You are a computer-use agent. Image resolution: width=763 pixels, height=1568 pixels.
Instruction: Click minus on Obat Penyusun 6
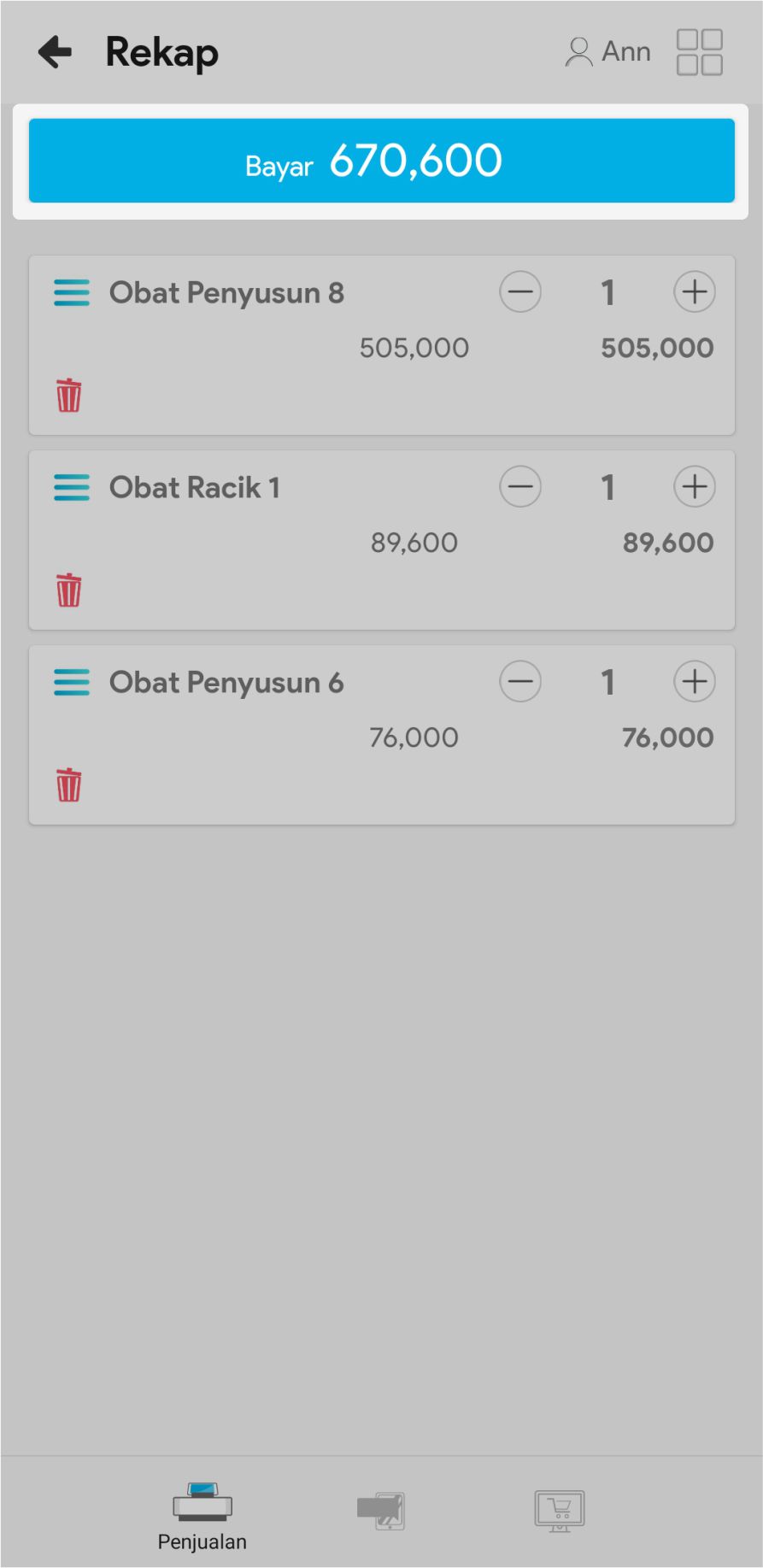[x=519, y=682]
